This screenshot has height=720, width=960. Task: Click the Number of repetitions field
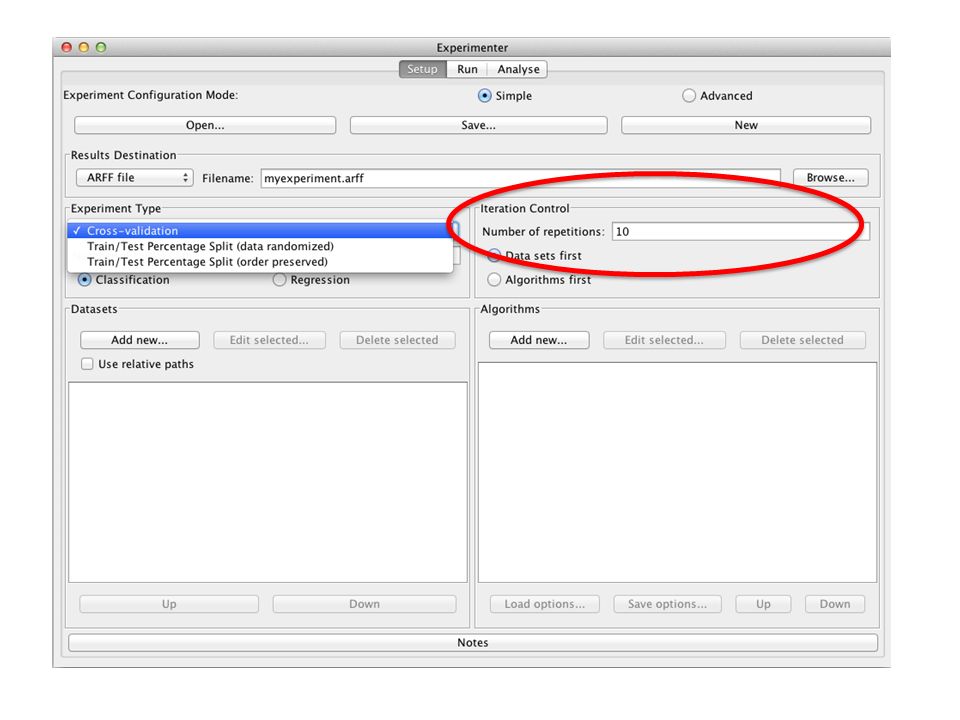[741, 231]
